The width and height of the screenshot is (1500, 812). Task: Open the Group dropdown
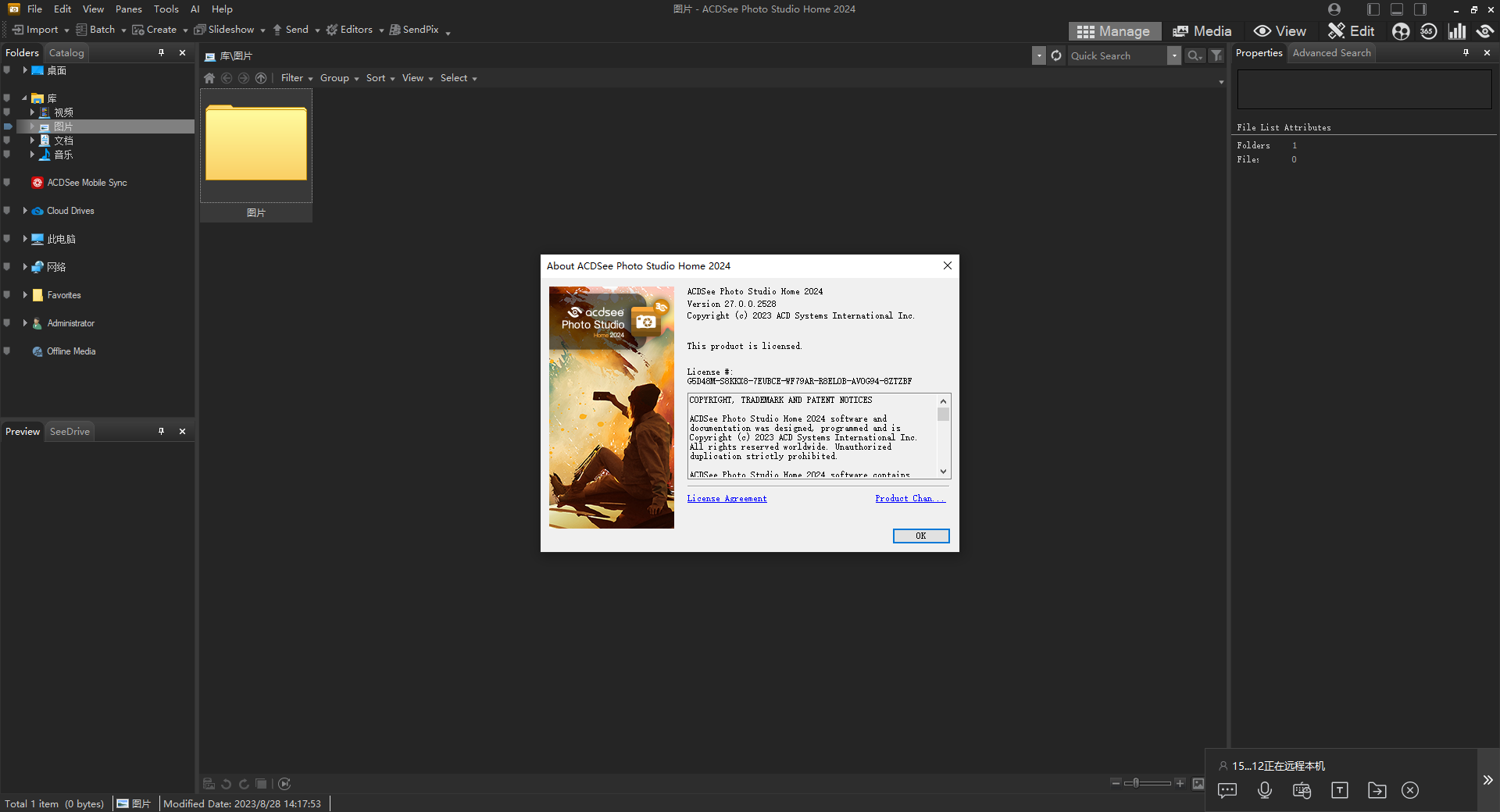click(x=339, y=78)
